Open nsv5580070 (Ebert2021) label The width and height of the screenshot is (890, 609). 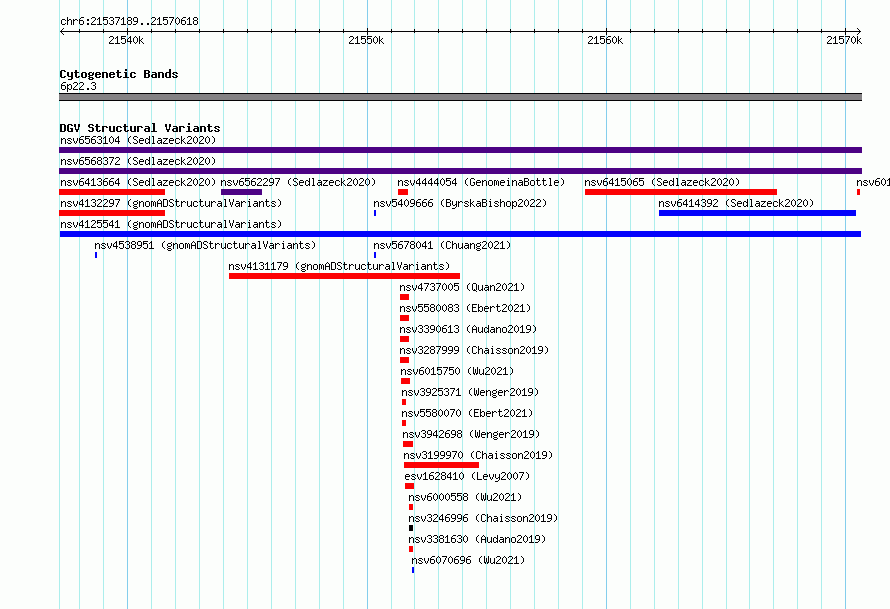[x=467, y=413]
